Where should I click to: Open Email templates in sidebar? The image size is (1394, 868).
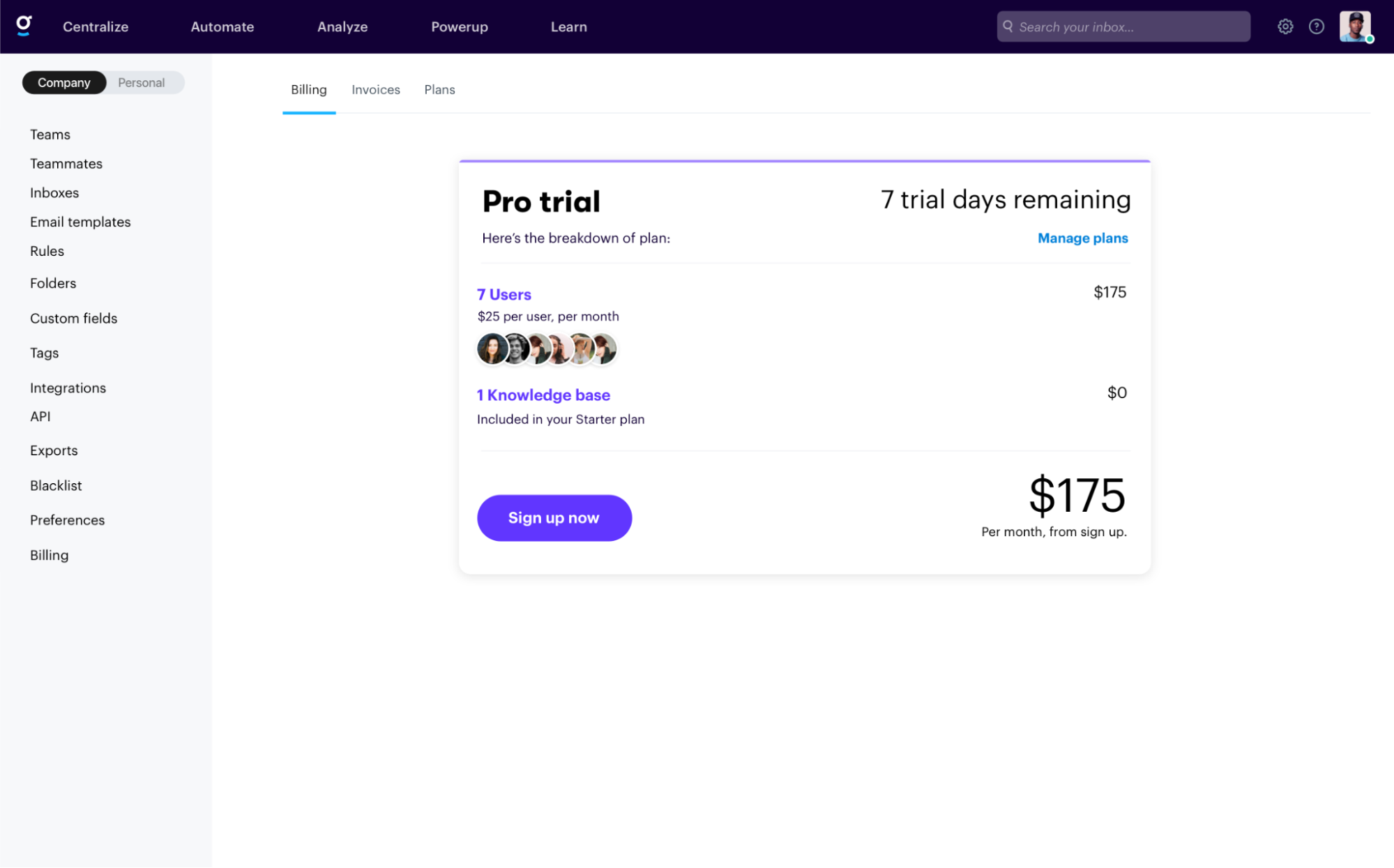coord(80,222)
